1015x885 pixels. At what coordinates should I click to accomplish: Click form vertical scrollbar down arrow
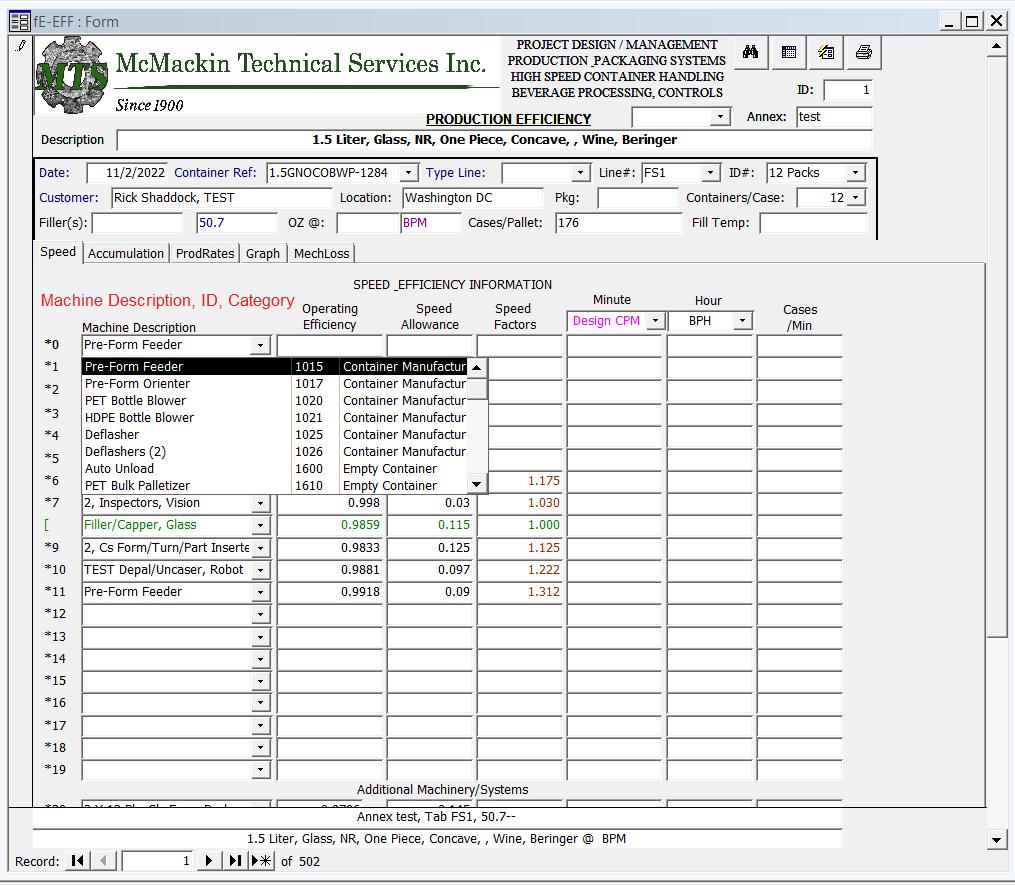click(x=997, y=840)
